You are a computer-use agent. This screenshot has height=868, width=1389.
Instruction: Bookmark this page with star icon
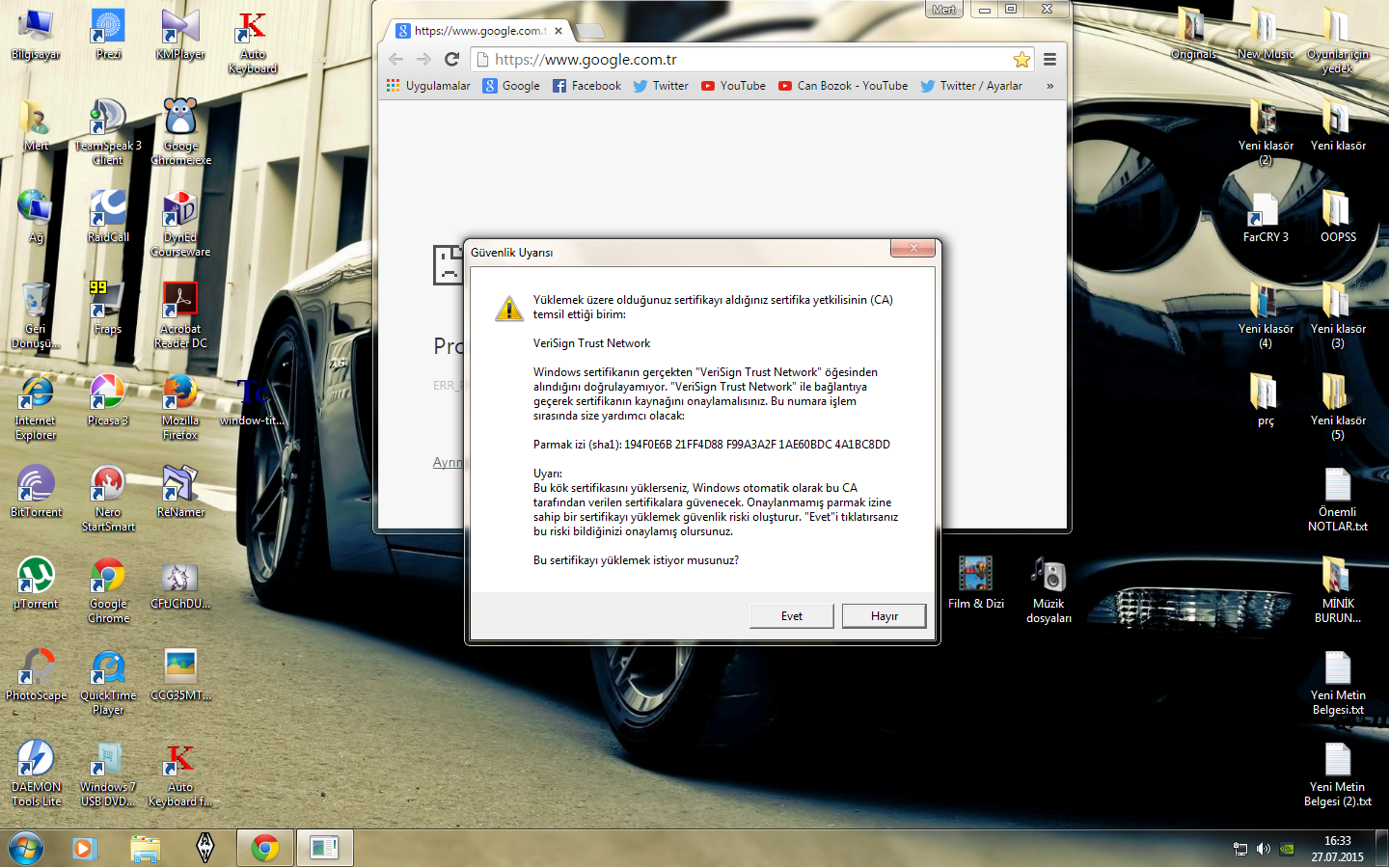point(1021,60)
